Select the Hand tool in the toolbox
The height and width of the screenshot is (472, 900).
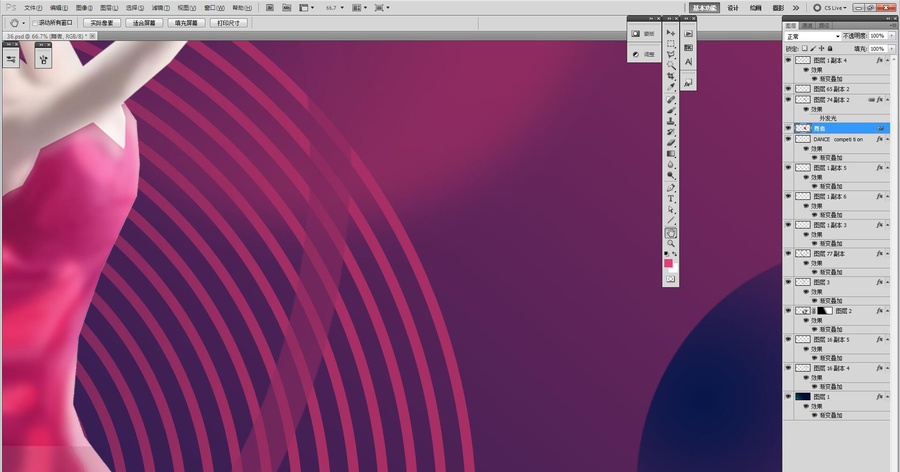(670, 233)
